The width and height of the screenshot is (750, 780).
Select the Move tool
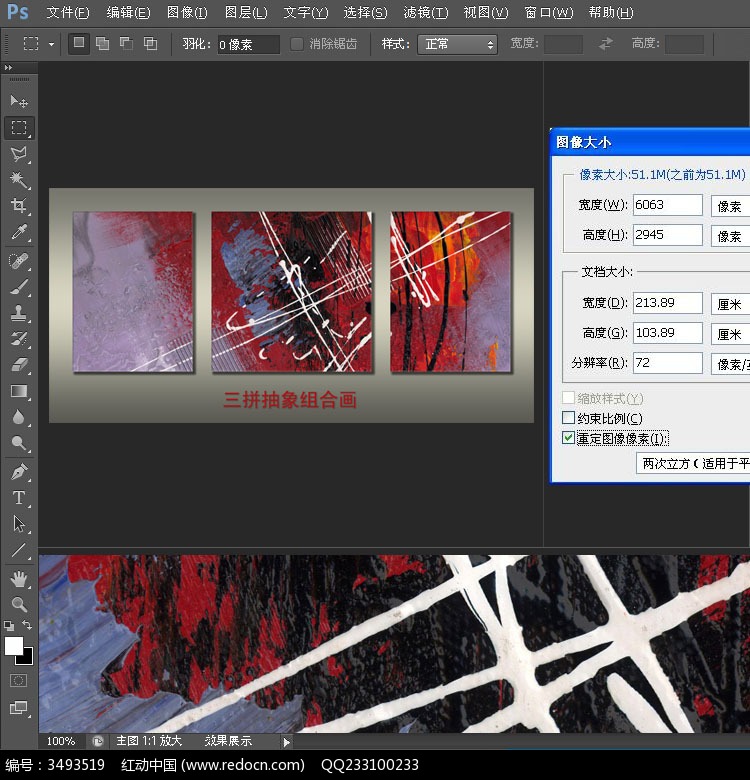pos(19,101)
